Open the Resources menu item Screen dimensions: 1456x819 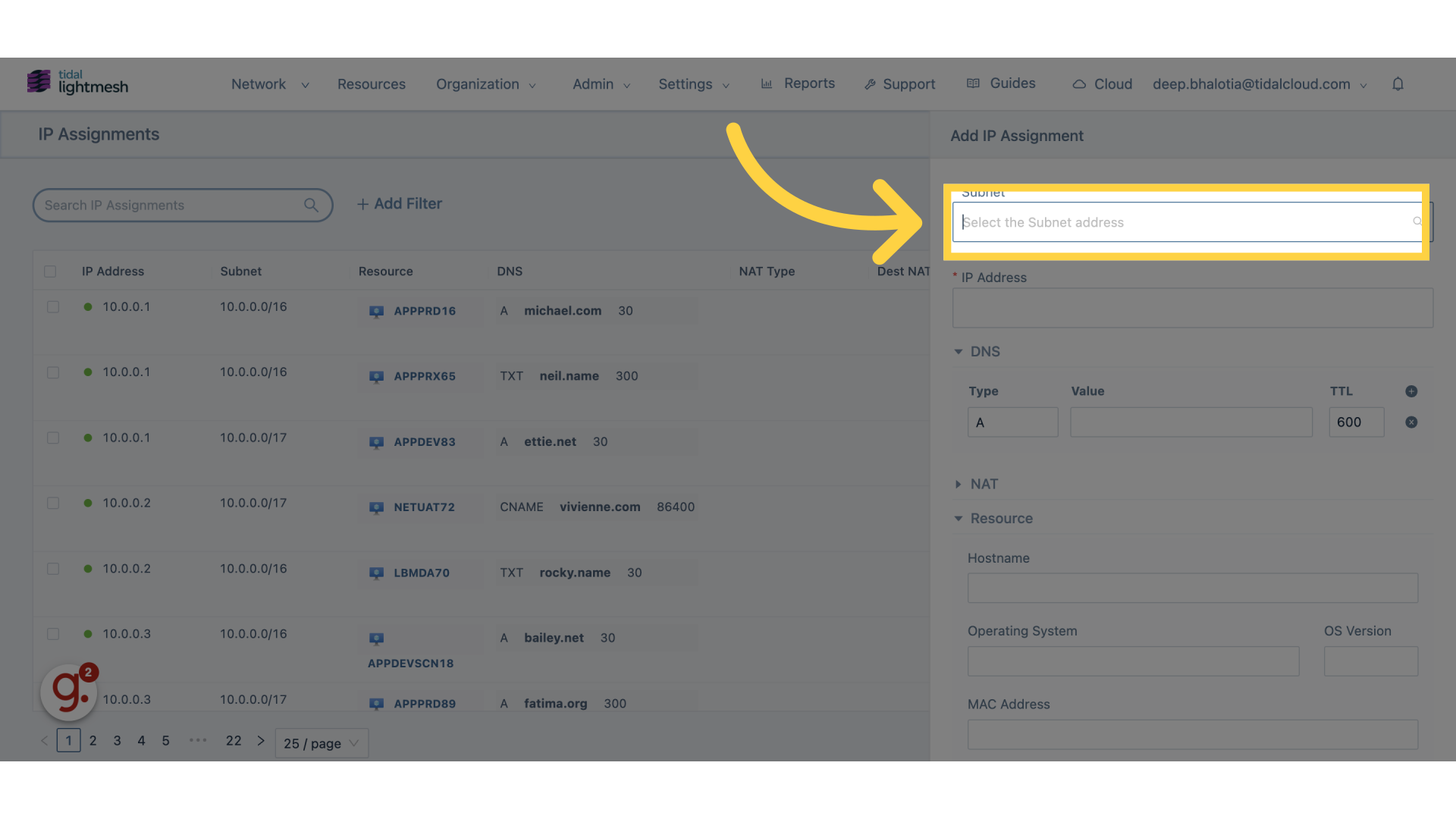tap(372, 84)
